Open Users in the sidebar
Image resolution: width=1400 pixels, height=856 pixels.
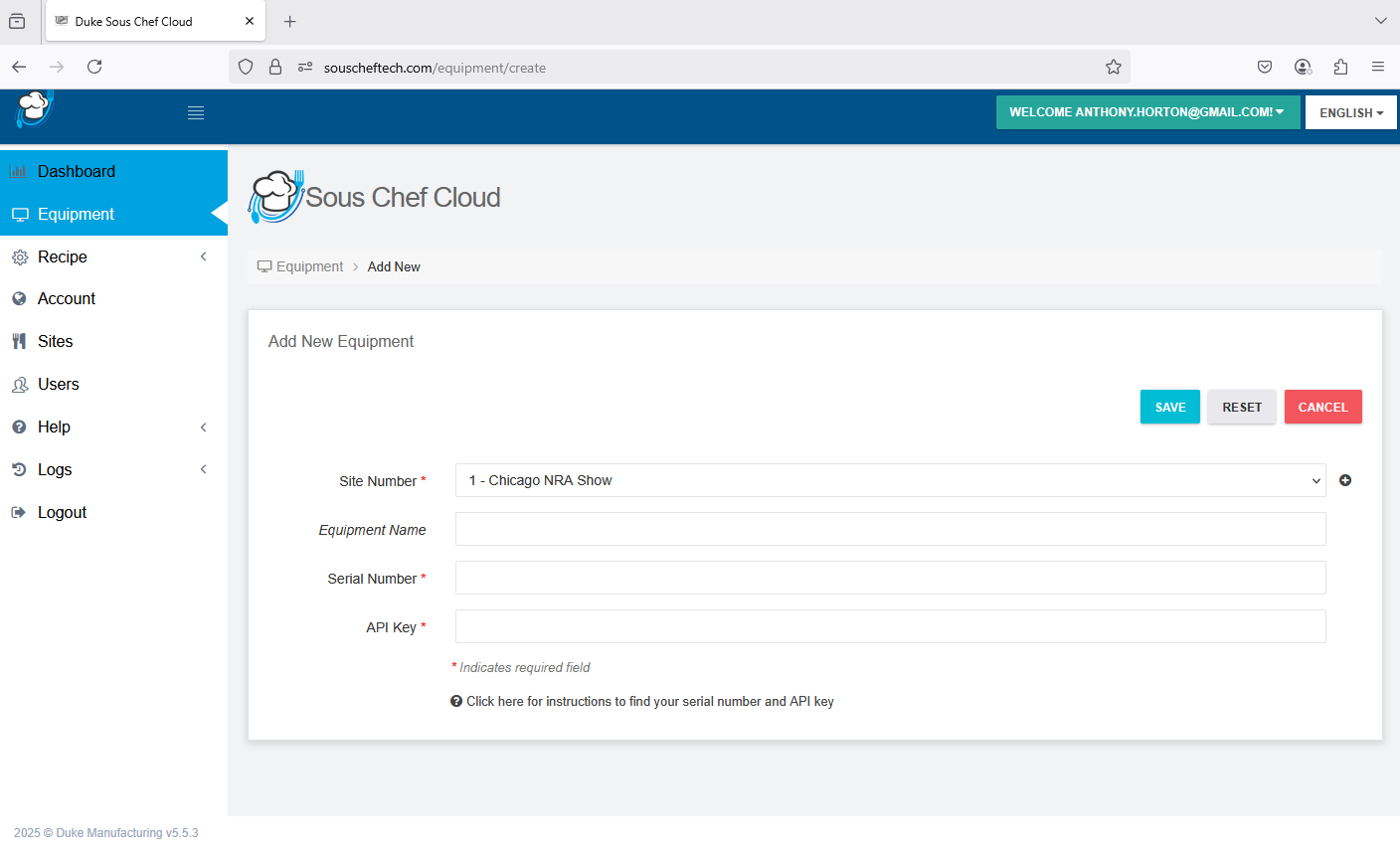coord(113,384)
